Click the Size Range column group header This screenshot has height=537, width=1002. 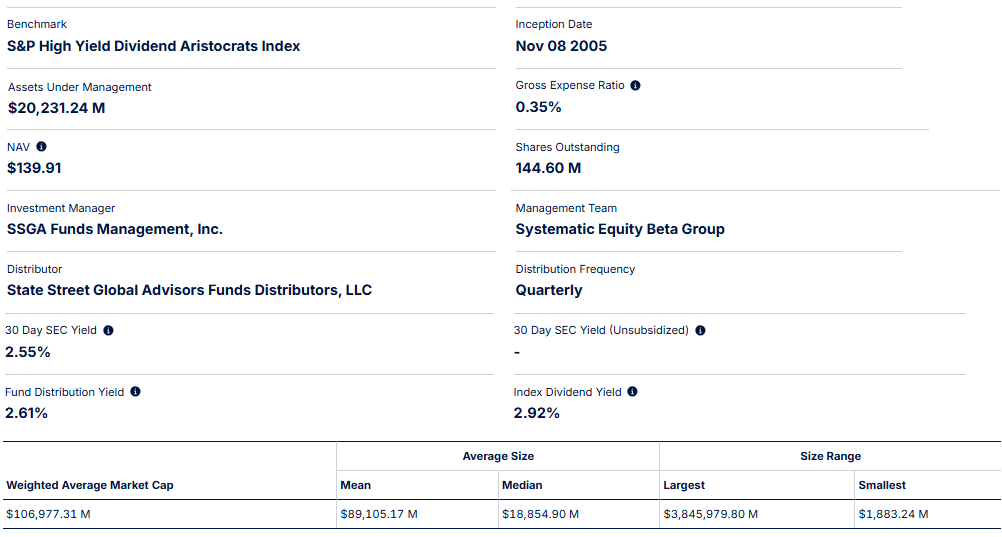[830, 456]
